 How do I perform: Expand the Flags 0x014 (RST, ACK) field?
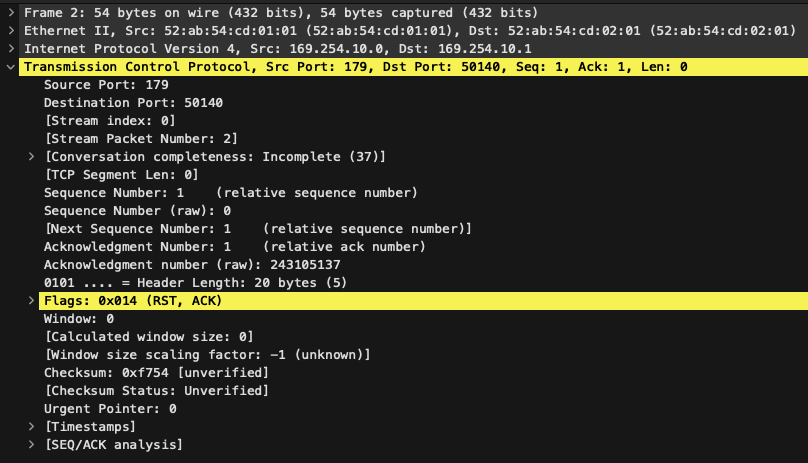(31, 301)
